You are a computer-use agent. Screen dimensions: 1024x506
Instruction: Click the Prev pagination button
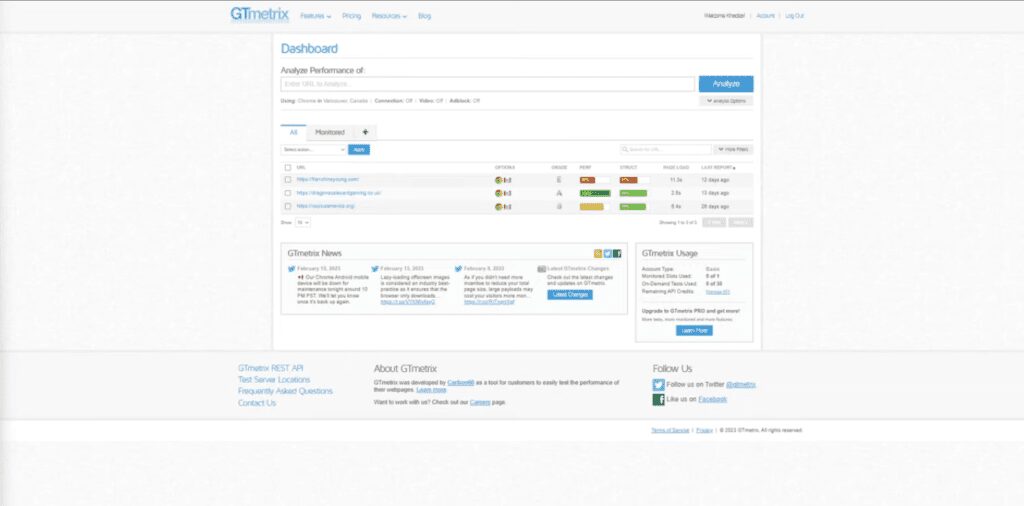coord(713,223)
